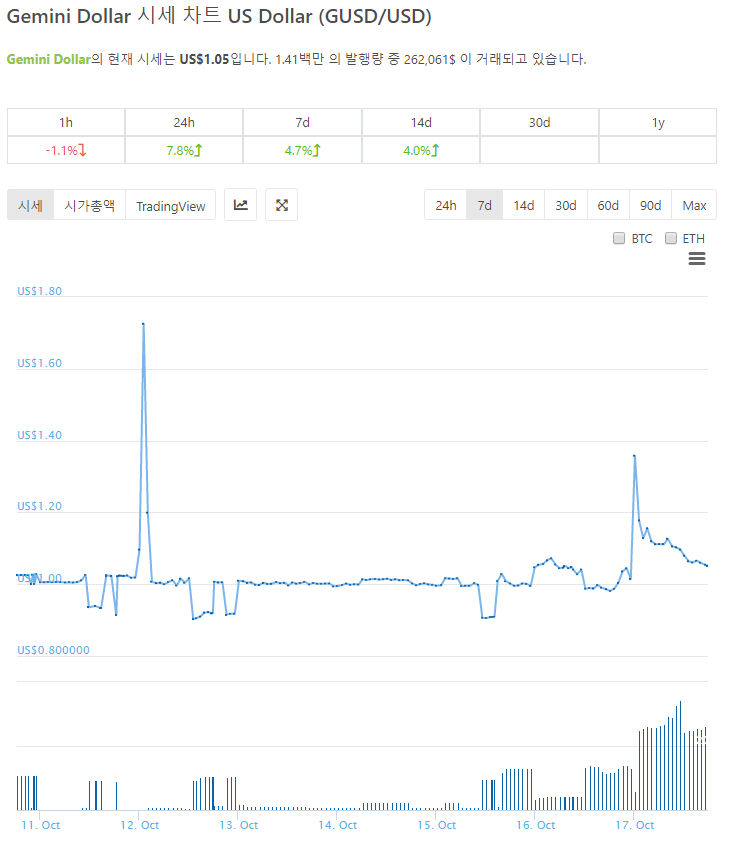Click the 12. Oct date label

click(x=139, y=825)
